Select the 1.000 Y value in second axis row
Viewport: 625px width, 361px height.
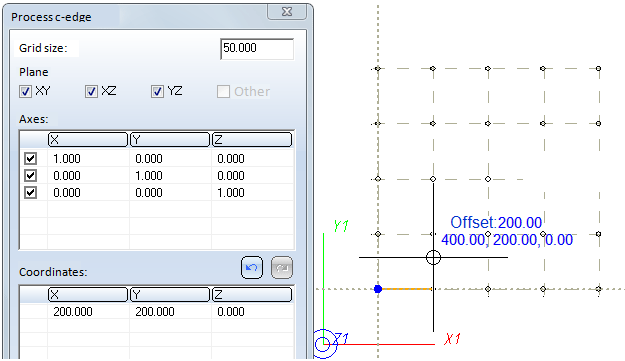[149, 176]
